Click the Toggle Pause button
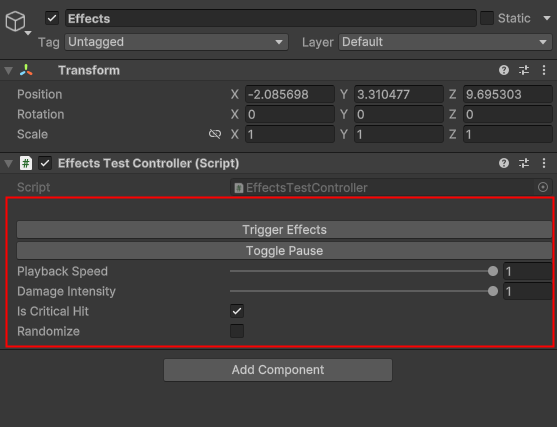 [x=284, y=251]
